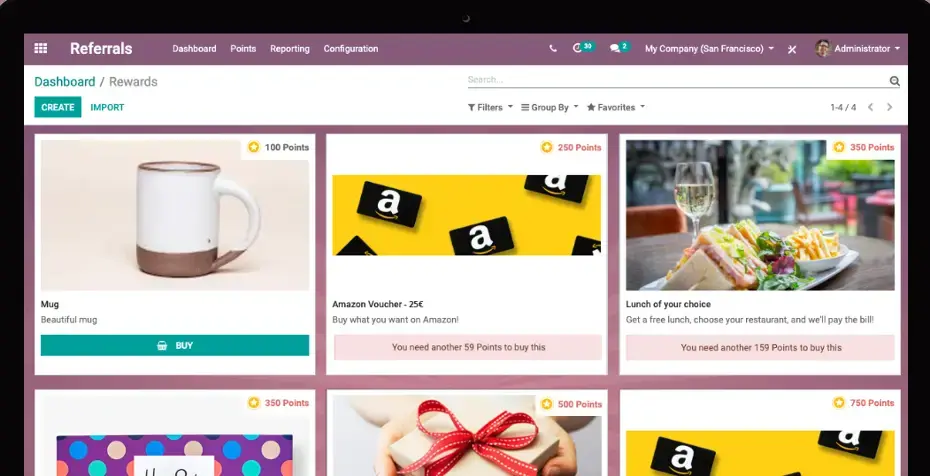Screen dimensions: 930x476
Task: Open the Favorites dropdown
Action: (x=615, y=107)
